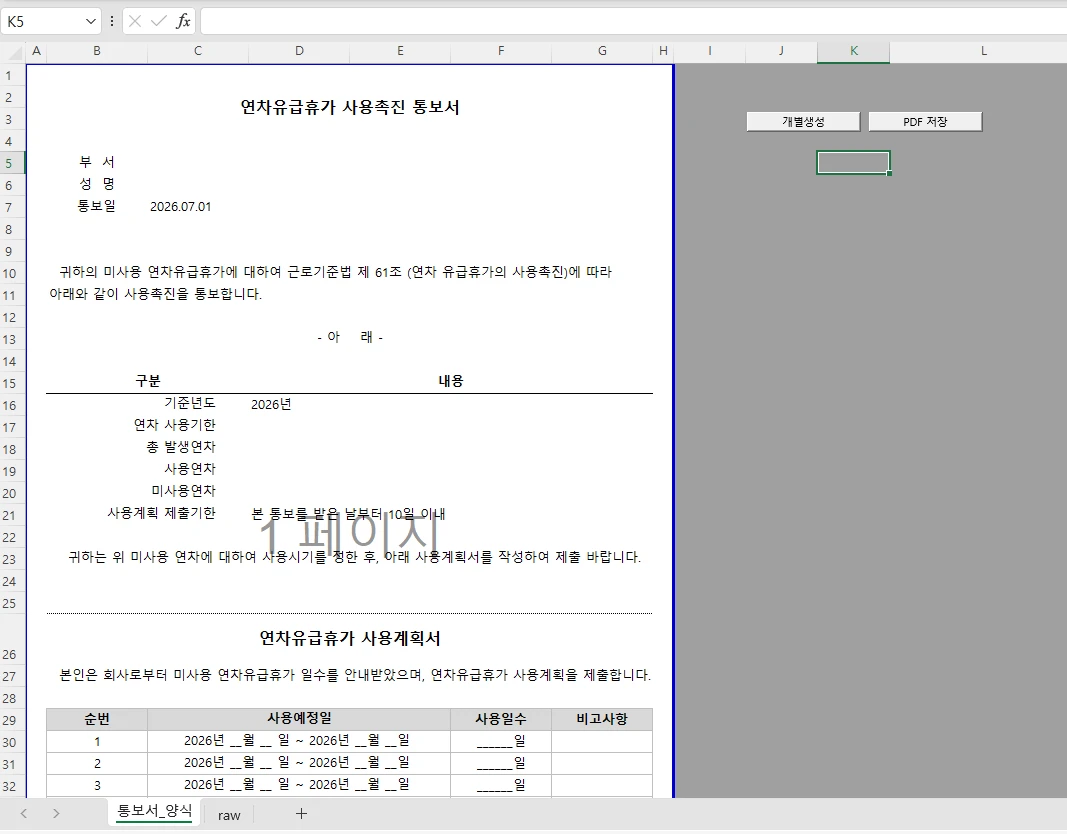Click the Enter checkmark icon in formula bar
This screenshot has width=1067, height=834.
159,22
